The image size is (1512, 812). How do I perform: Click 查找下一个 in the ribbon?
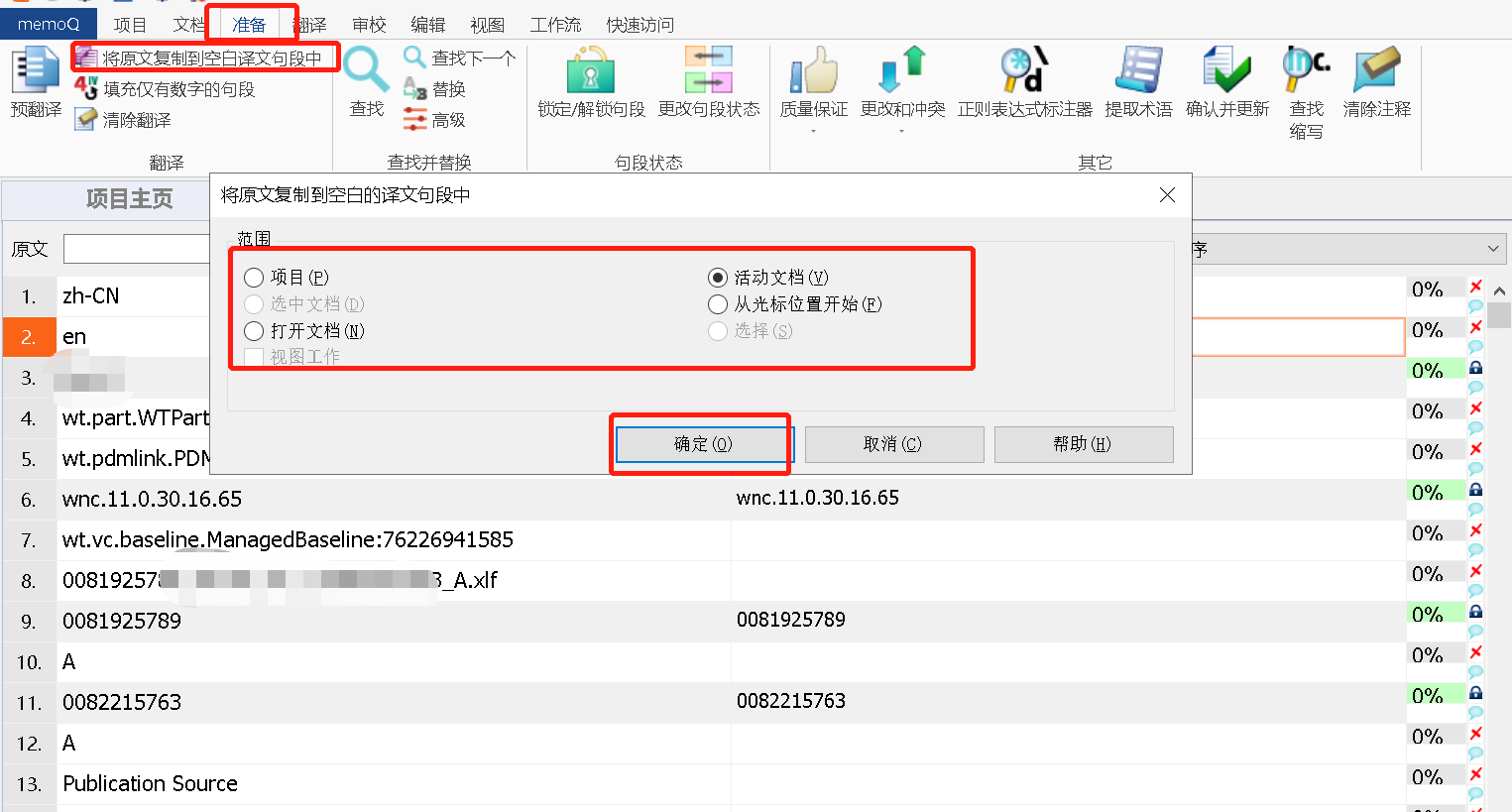[x=459, y=58]
